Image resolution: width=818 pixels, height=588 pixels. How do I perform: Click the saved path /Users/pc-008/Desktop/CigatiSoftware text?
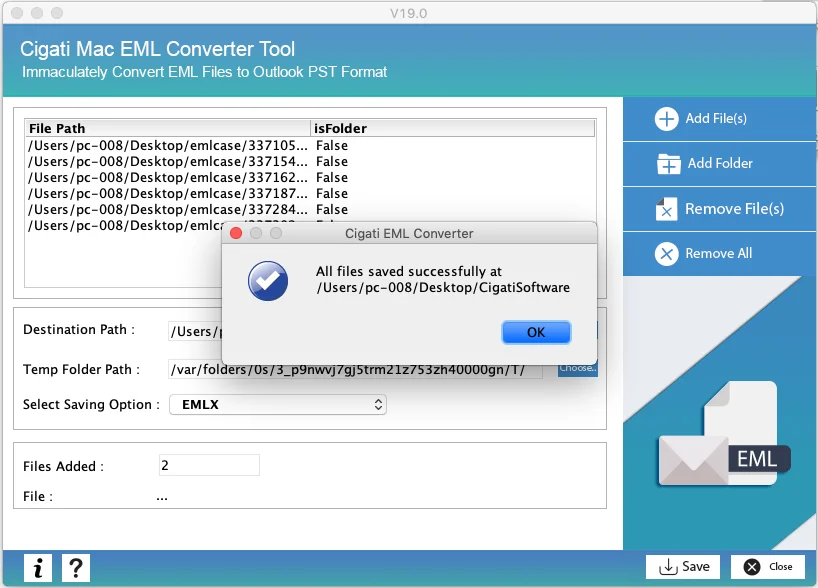443,287
